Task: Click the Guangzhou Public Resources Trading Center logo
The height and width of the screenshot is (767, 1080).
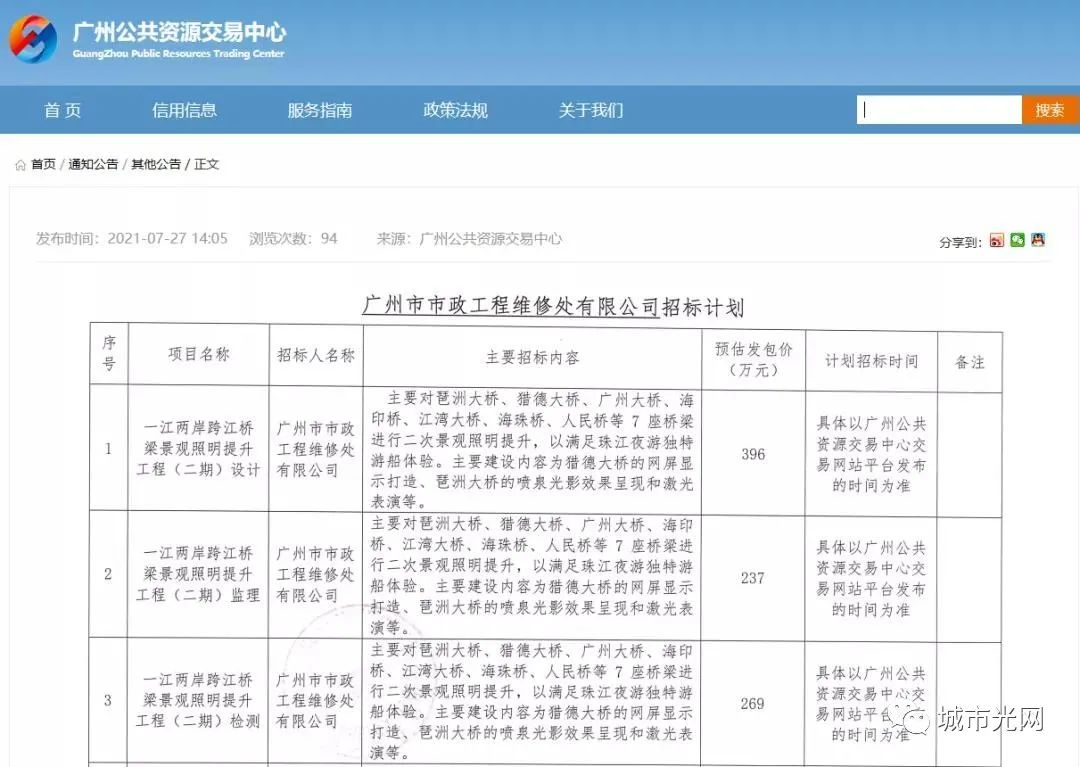Action: click(33, 40)
